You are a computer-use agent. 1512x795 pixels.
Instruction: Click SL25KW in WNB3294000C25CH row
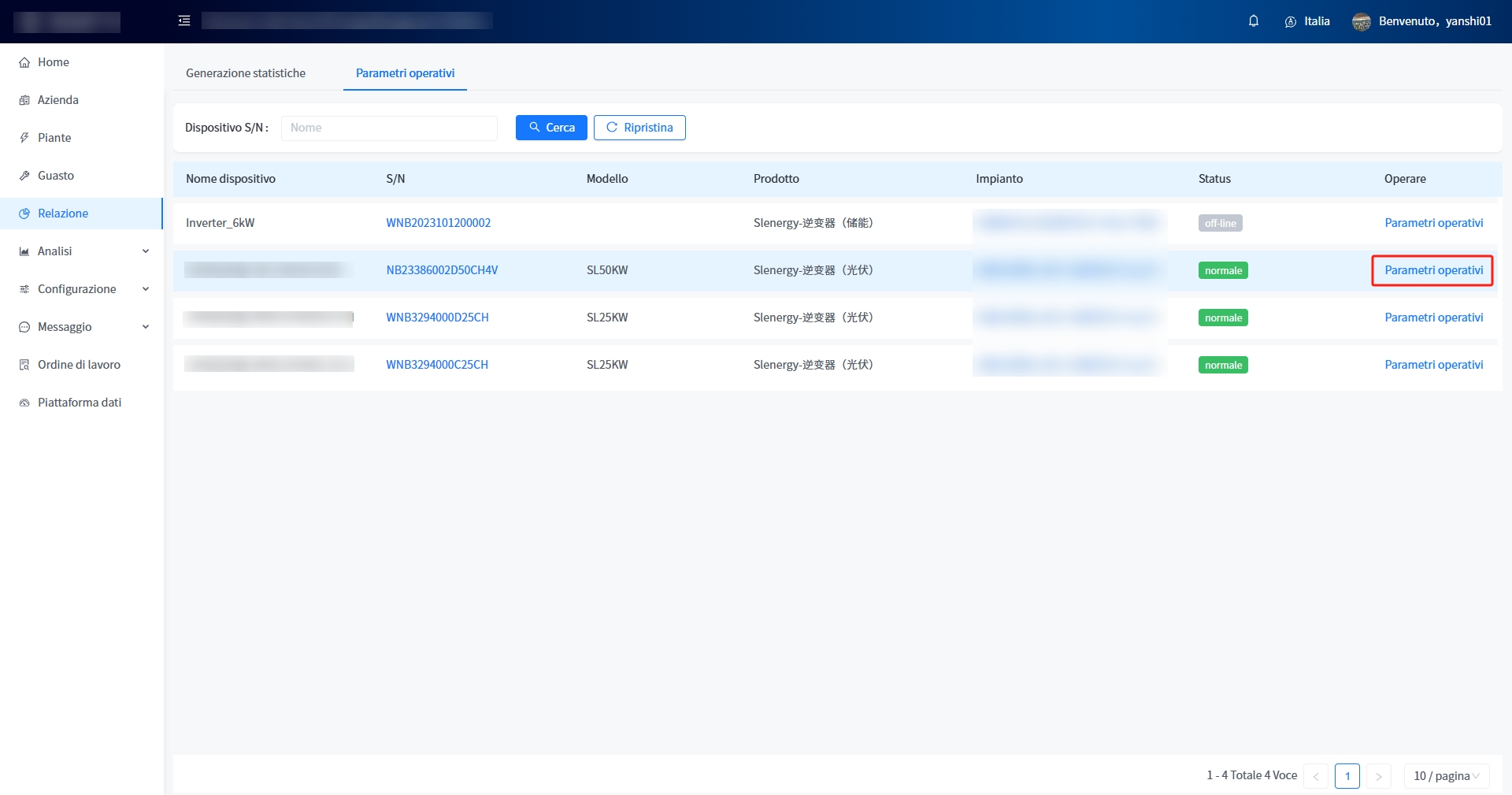point(607,365)
